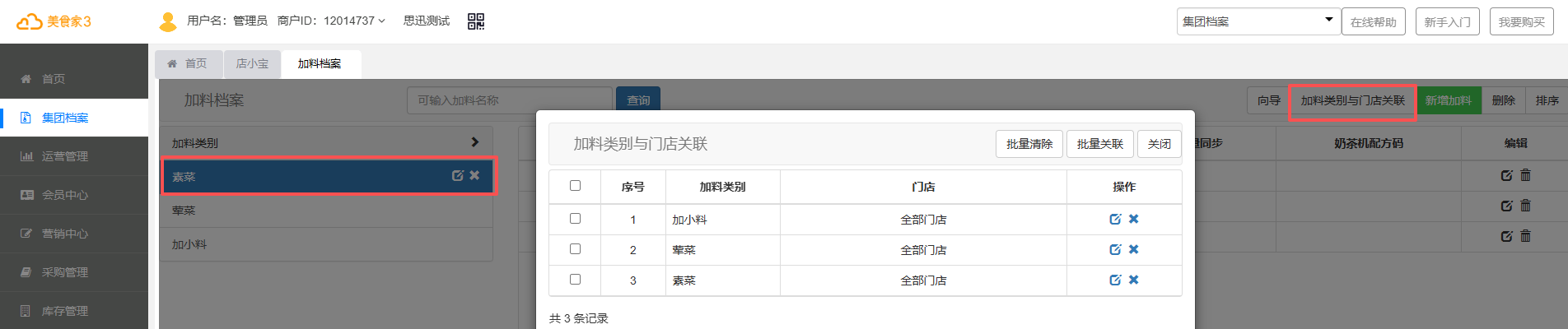Check the box for the 荤菜 row

[x=575, y=249]
